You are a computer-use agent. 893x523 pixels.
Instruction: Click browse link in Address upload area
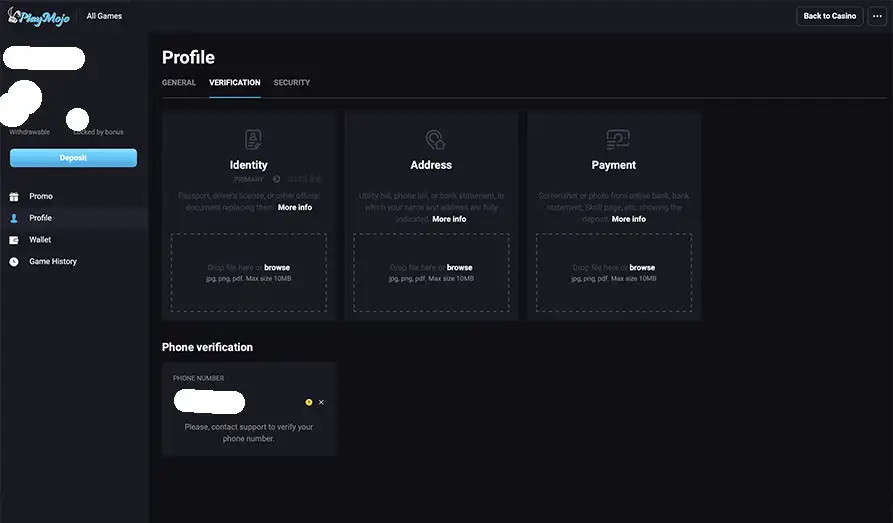pos(460,268)
